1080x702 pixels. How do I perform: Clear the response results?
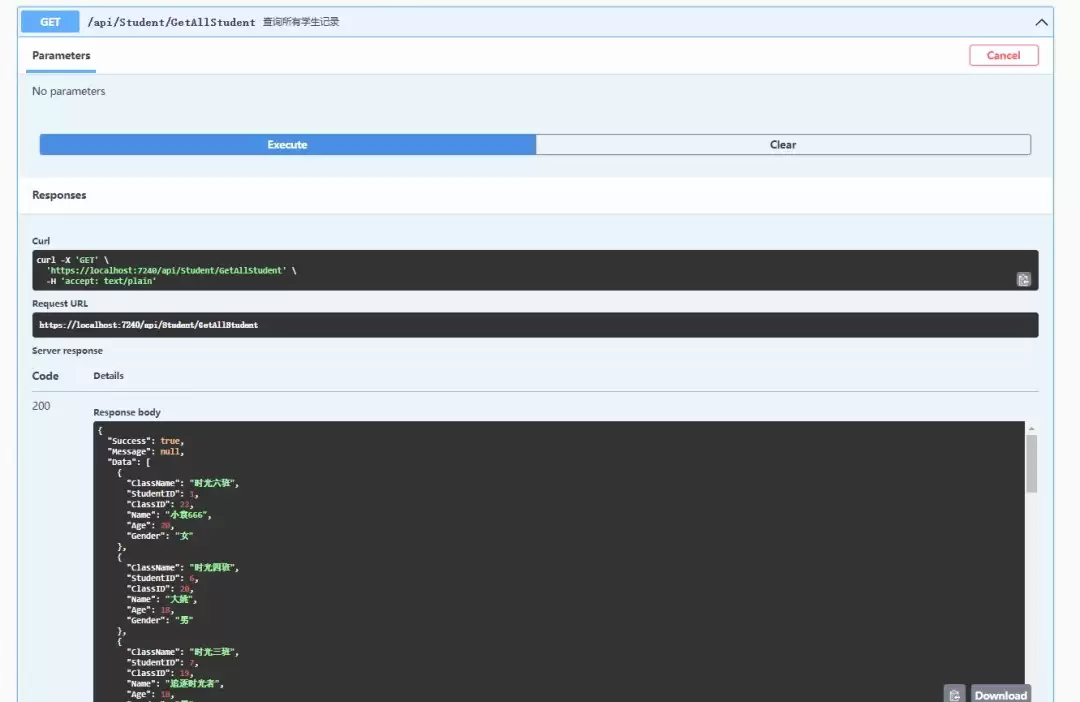pos(783,145)
